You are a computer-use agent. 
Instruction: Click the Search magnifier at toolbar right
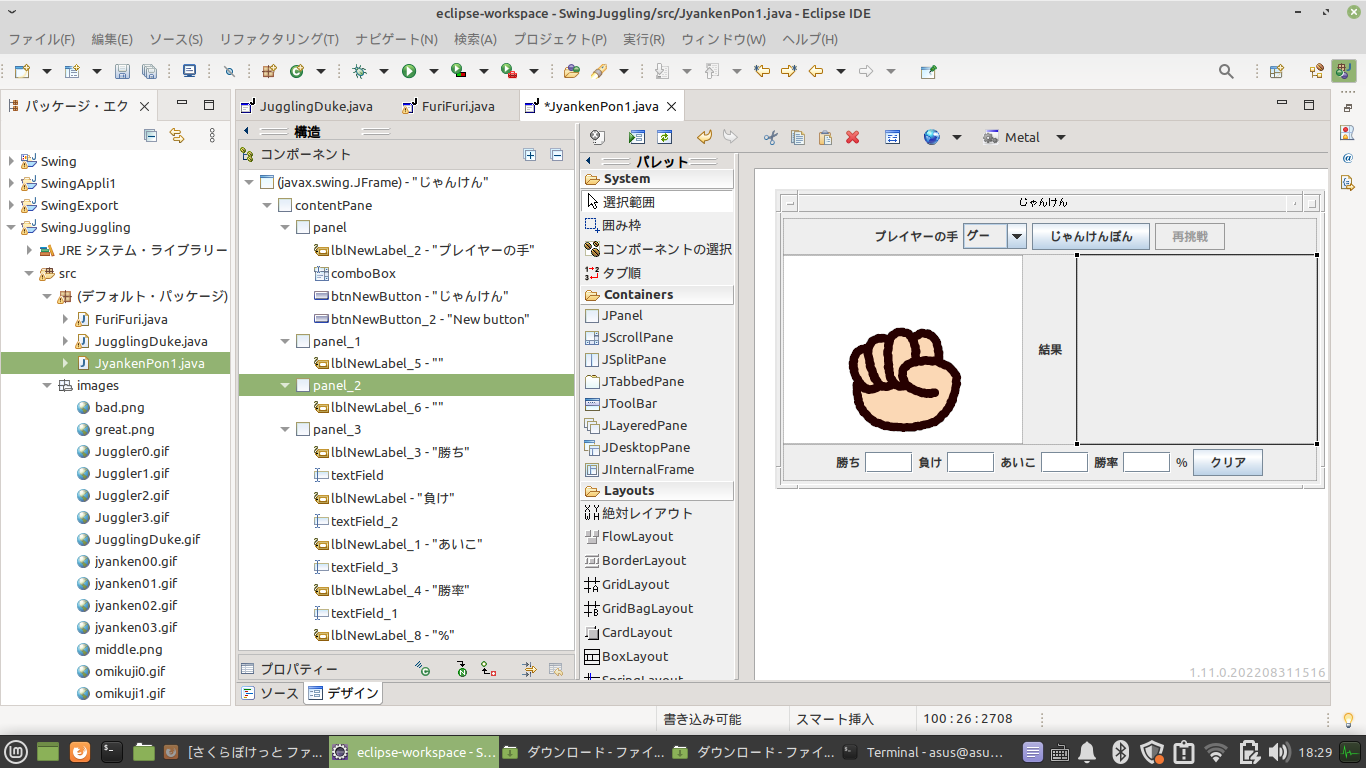(1226, 71)
